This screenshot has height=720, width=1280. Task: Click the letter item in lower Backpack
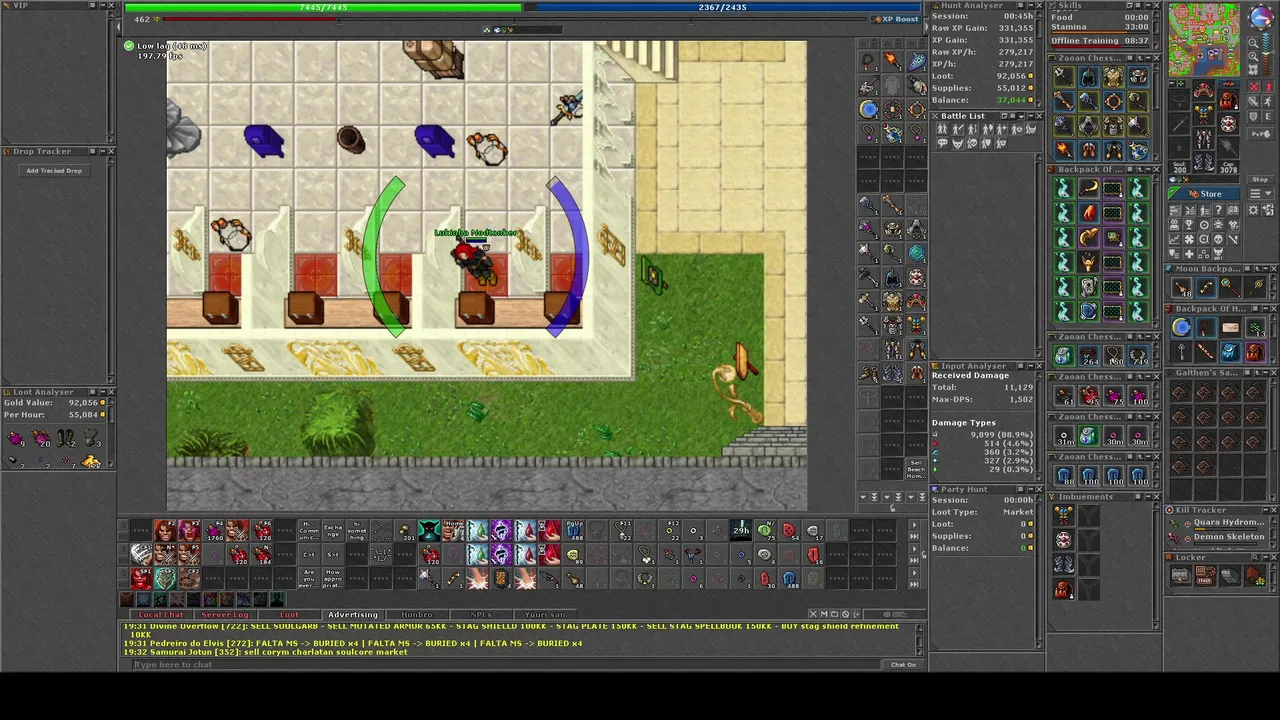[1231, 327]
